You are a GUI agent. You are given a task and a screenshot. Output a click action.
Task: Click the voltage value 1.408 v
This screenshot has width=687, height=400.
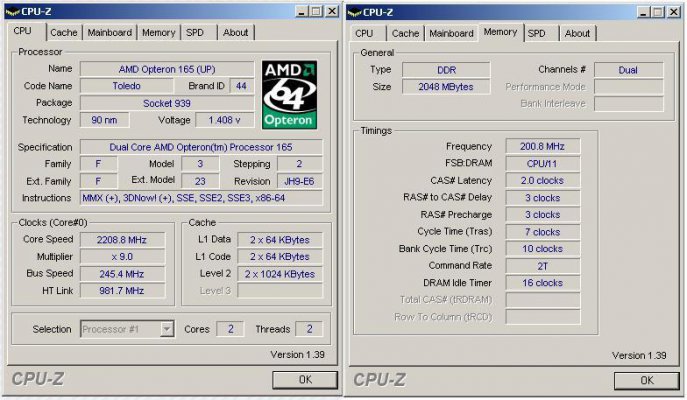click(x=224, y=120)
